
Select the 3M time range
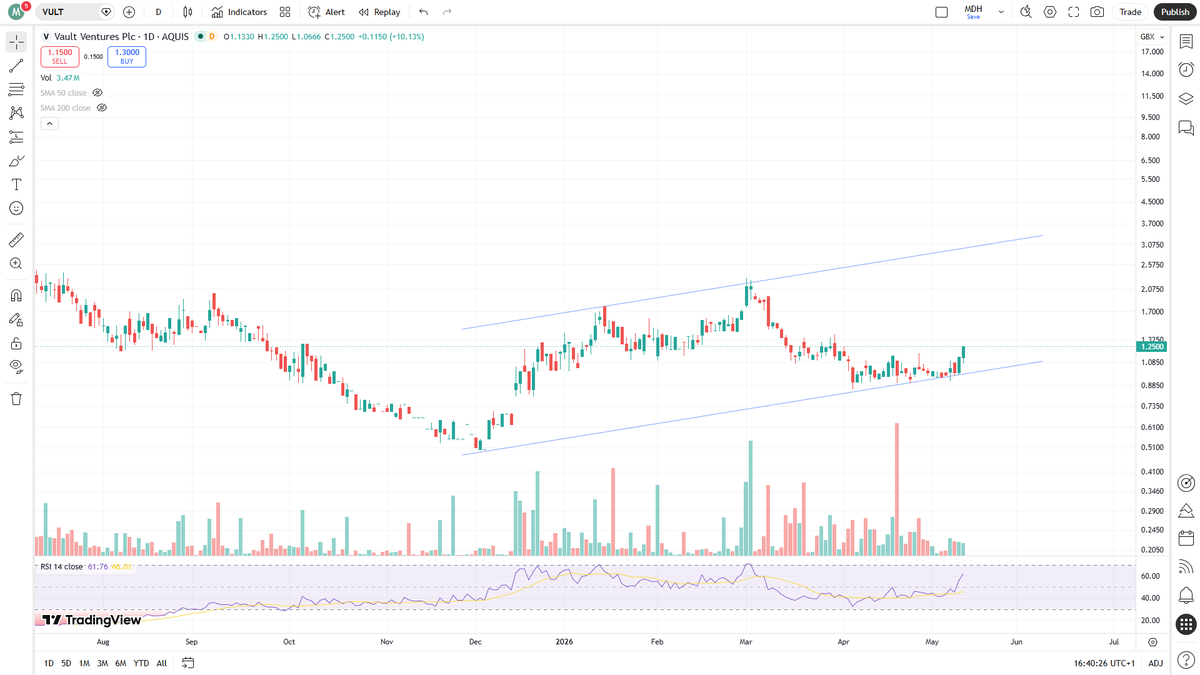click(x=102, y=663)
